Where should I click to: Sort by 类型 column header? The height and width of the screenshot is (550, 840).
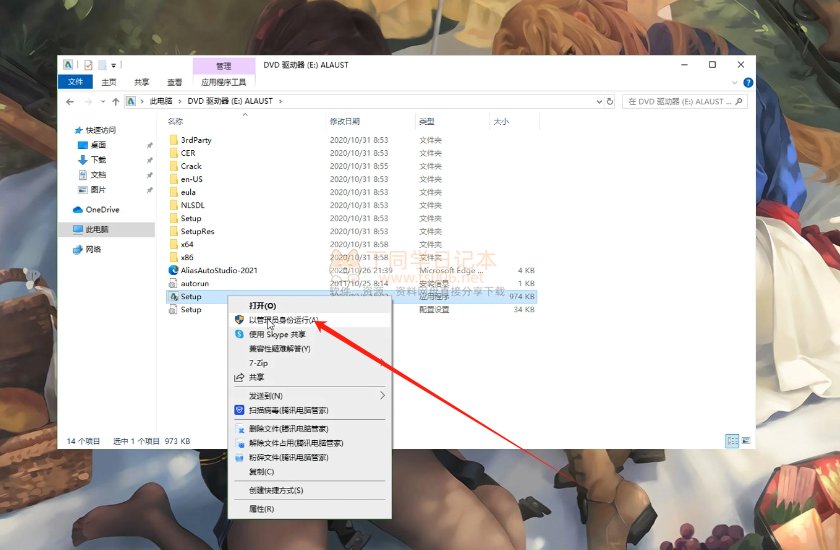point(426,122)
